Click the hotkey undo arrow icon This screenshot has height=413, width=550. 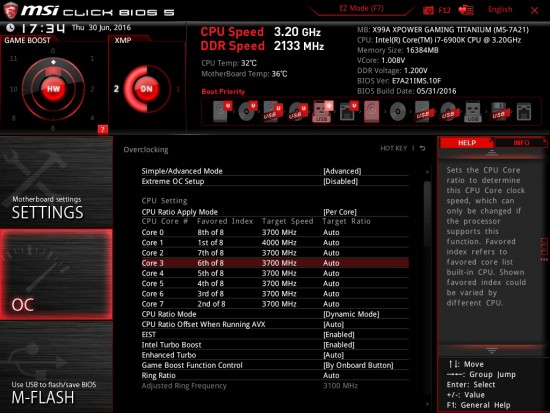click(x=423, y=148)
